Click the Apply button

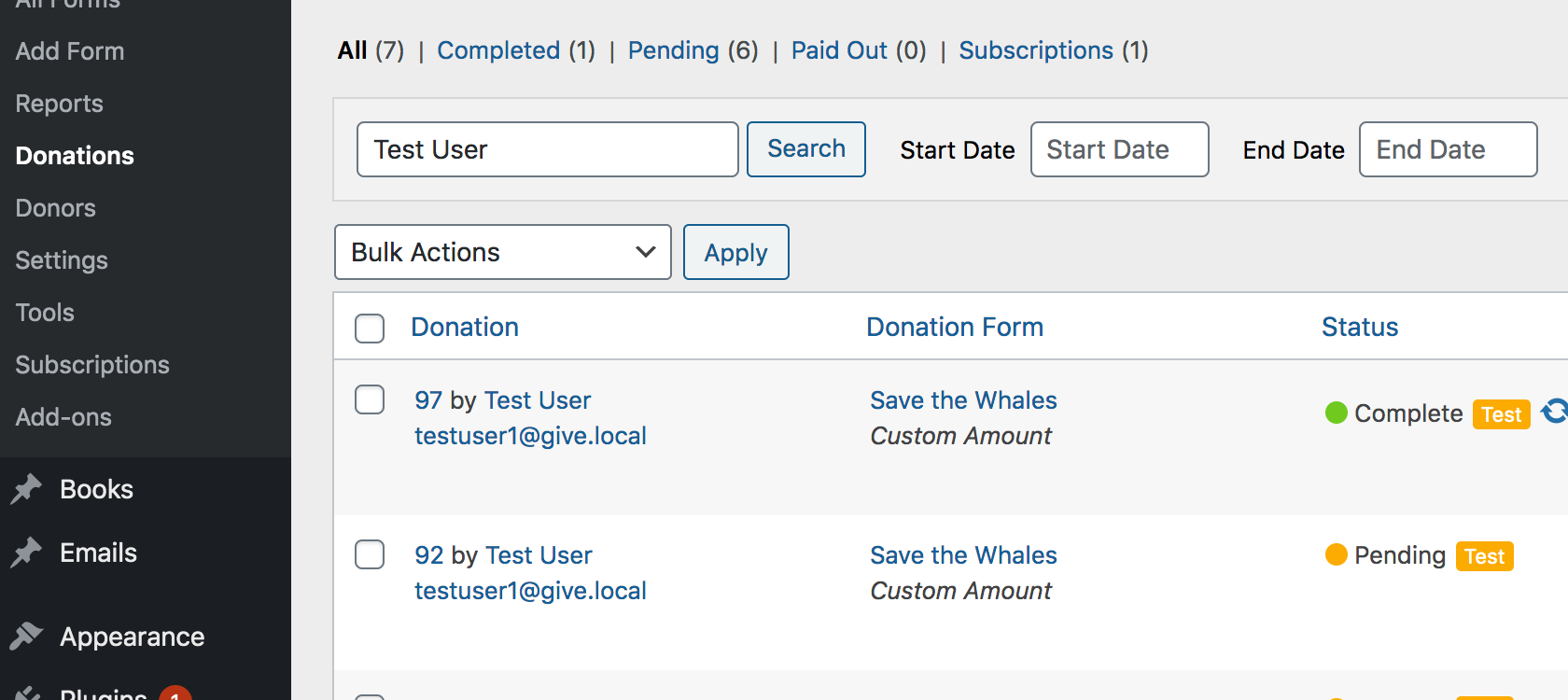tap(735, 252)
